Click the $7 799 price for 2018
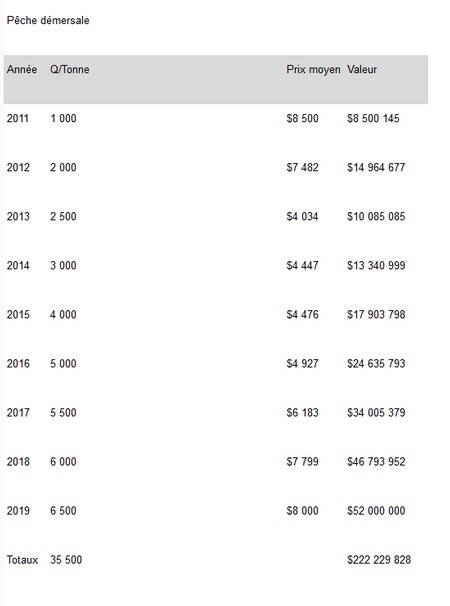450x606 pixels. tap(302, 462)
